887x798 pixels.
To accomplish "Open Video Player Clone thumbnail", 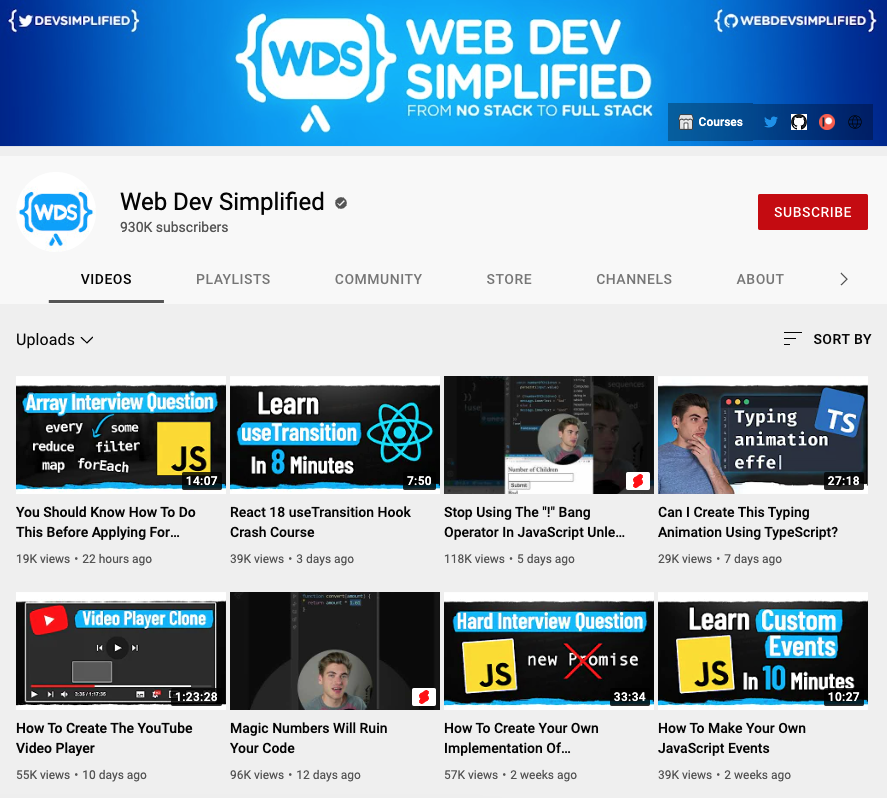I will [x=121, y=651].
